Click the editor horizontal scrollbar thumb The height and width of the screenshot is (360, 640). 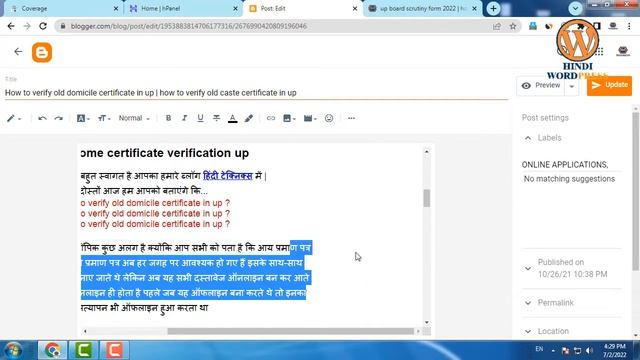291,331
